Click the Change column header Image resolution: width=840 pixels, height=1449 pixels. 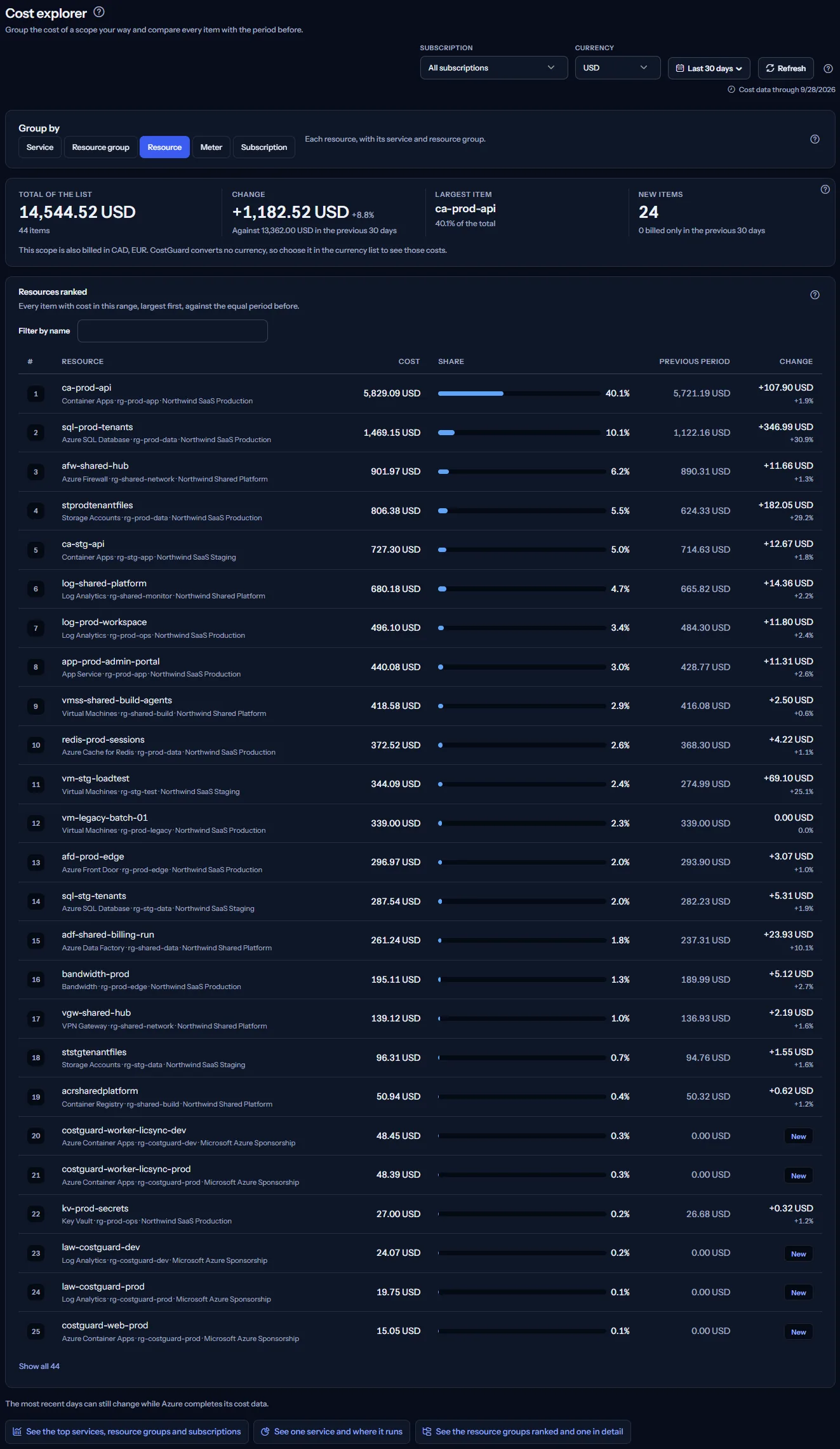click(796, 361)
